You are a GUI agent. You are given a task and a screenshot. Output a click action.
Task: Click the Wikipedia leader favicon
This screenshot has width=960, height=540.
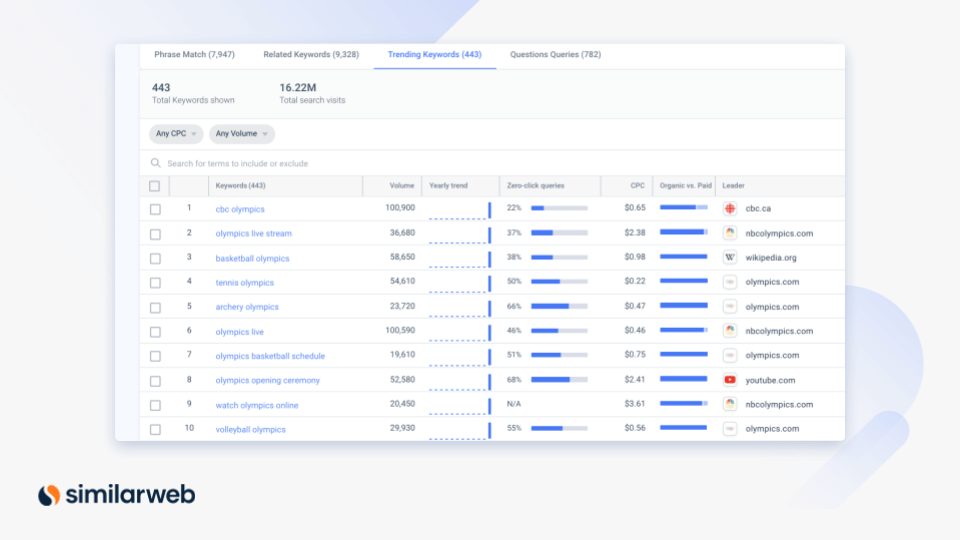tap(730, 258)
